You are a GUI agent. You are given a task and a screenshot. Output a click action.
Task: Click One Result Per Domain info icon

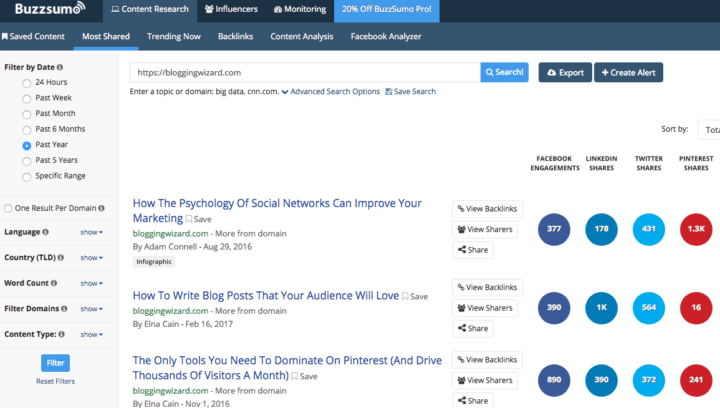(101, 208)
